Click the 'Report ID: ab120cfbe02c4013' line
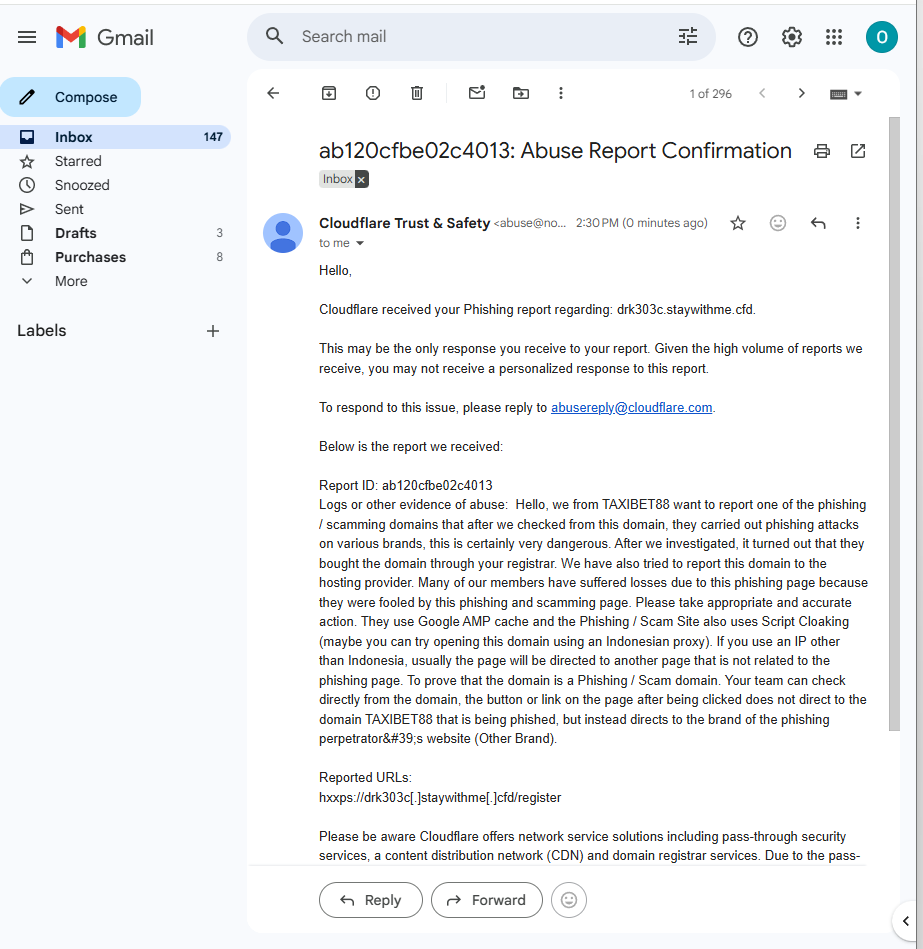This screenshot has height=949, width=923. (x=406, y=485)
